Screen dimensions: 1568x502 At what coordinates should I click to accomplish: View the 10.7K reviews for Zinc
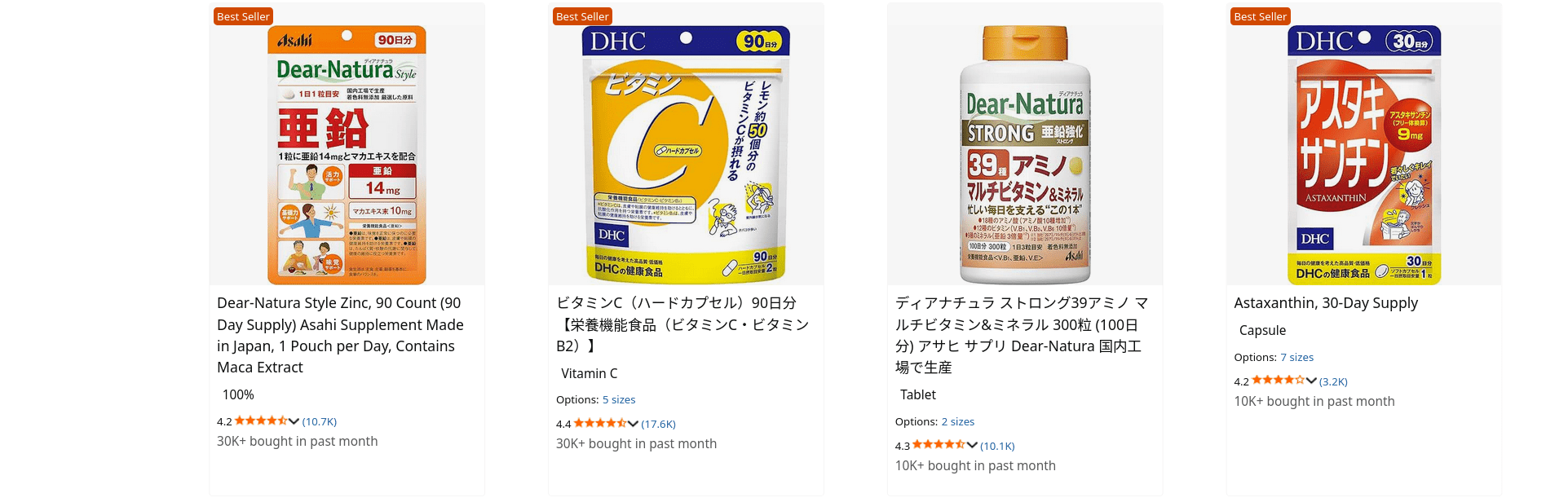[x=320, y=422]
